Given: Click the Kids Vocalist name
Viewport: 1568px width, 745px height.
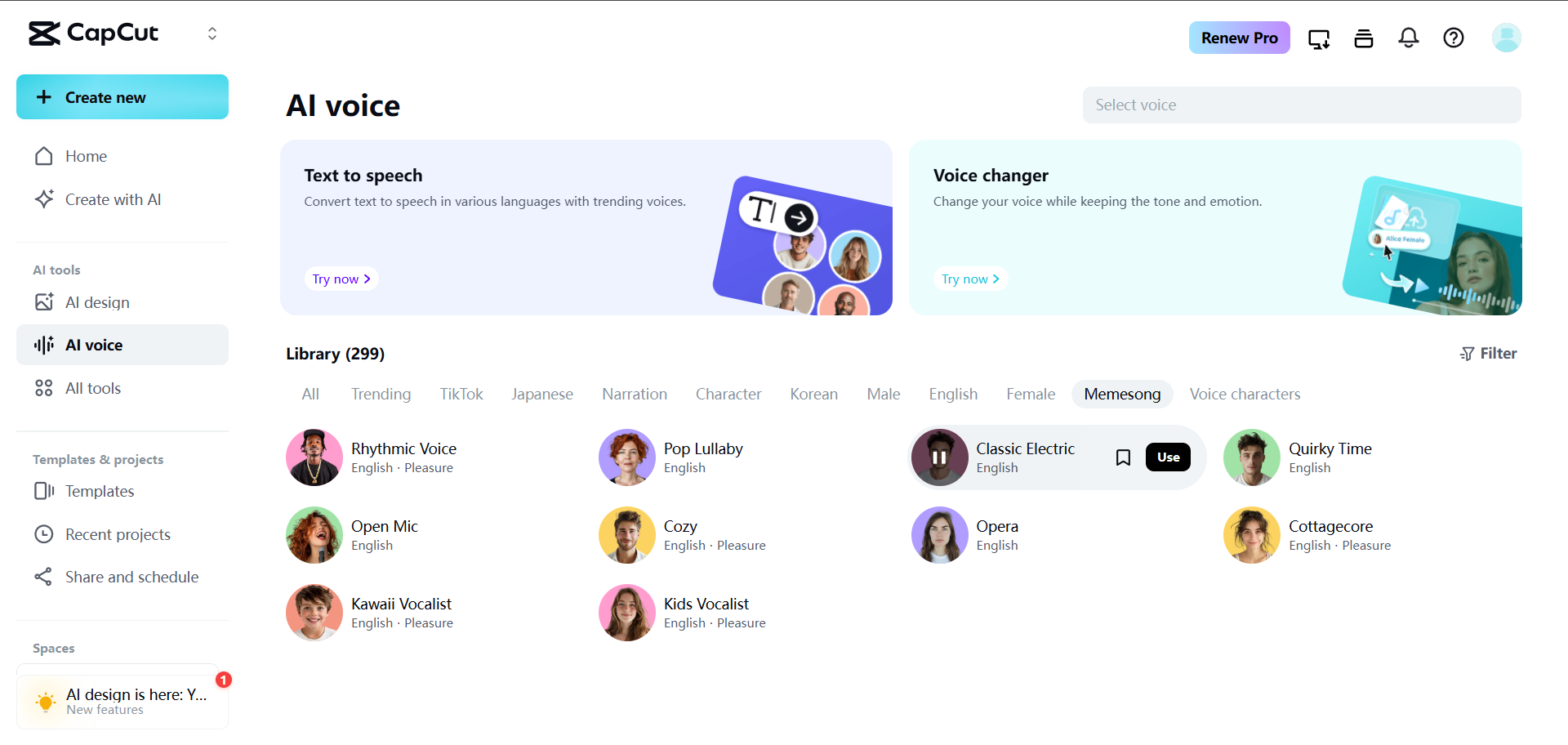Looking at the screenshot, I should coord(706,604).
